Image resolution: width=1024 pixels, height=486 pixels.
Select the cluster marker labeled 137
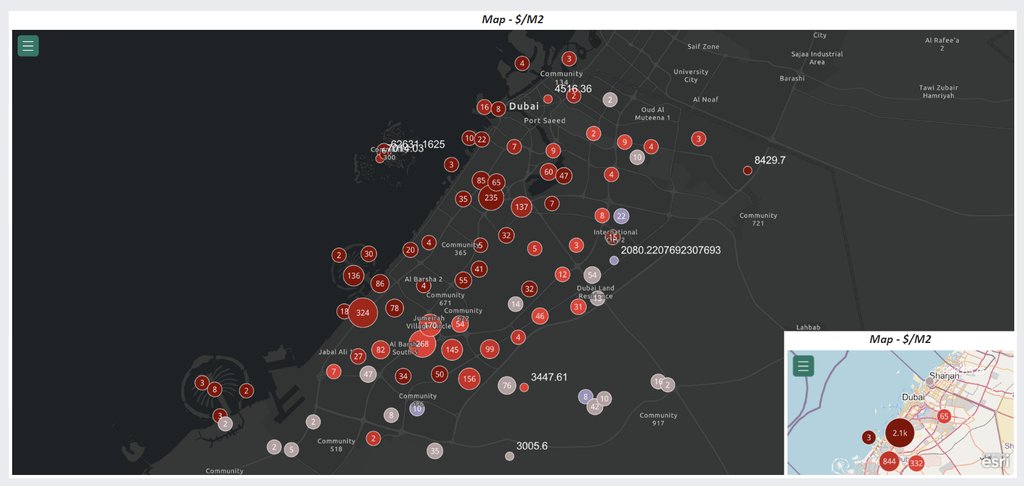click(521, 207)
